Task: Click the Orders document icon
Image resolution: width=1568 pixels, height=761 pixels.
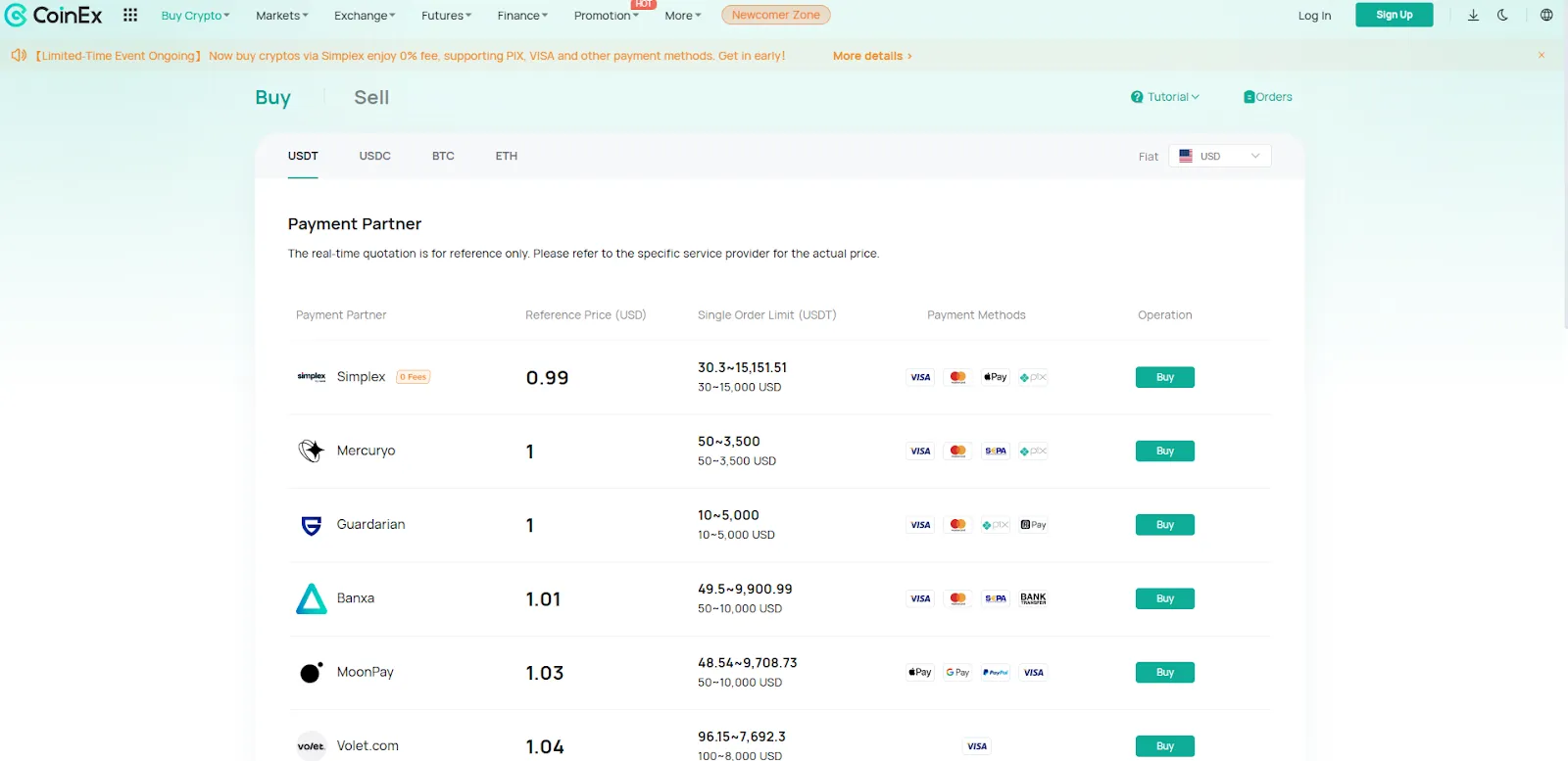Action: 1249,97
